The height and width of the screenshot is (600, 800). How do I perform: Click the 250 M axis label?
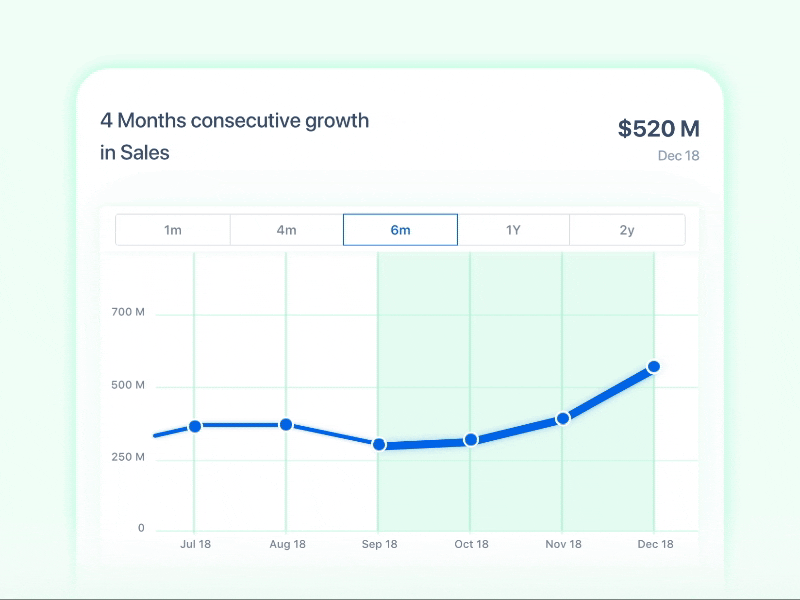(x=128, y=459)
